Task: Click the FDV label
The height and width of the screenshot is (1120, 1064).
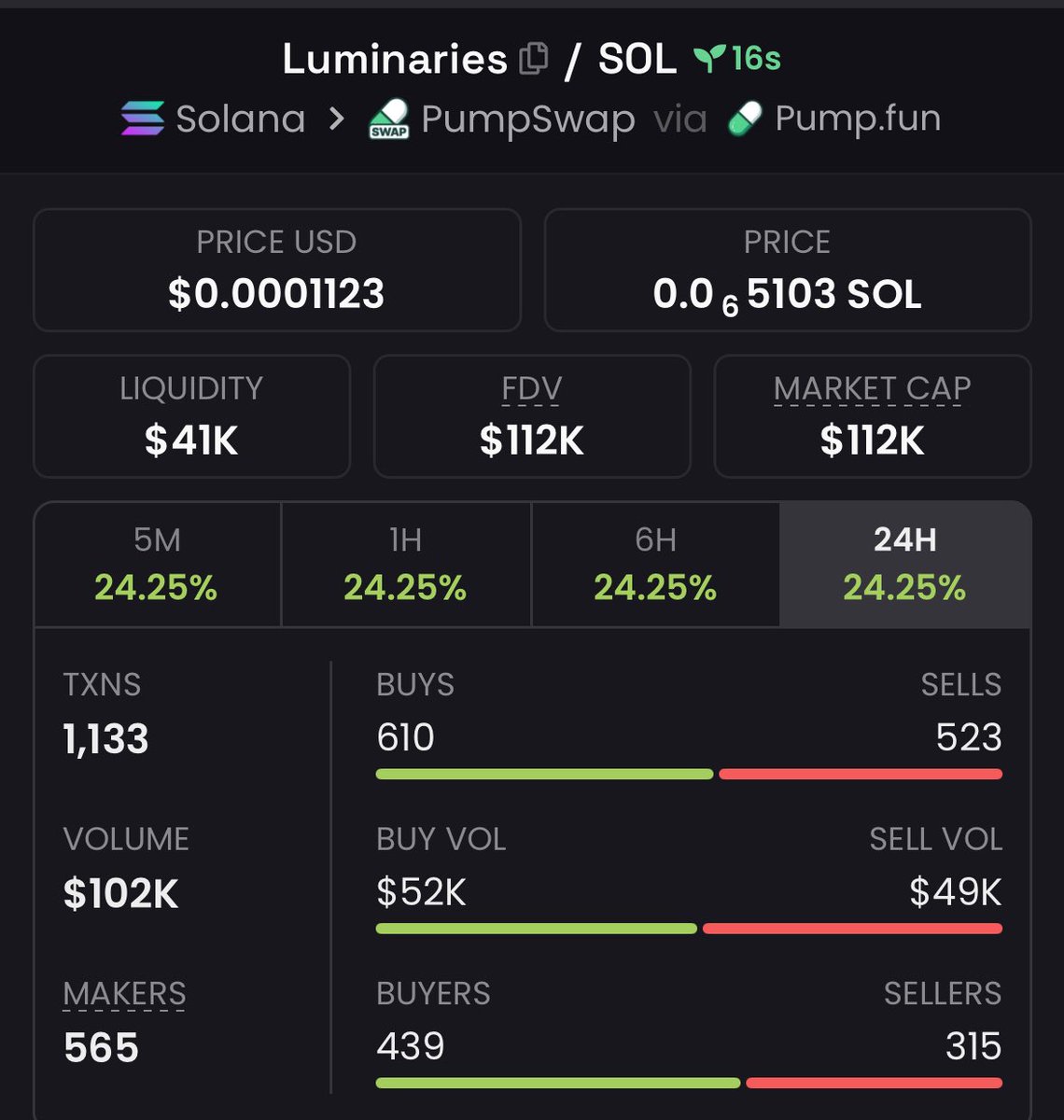Action: pos(531,388)
